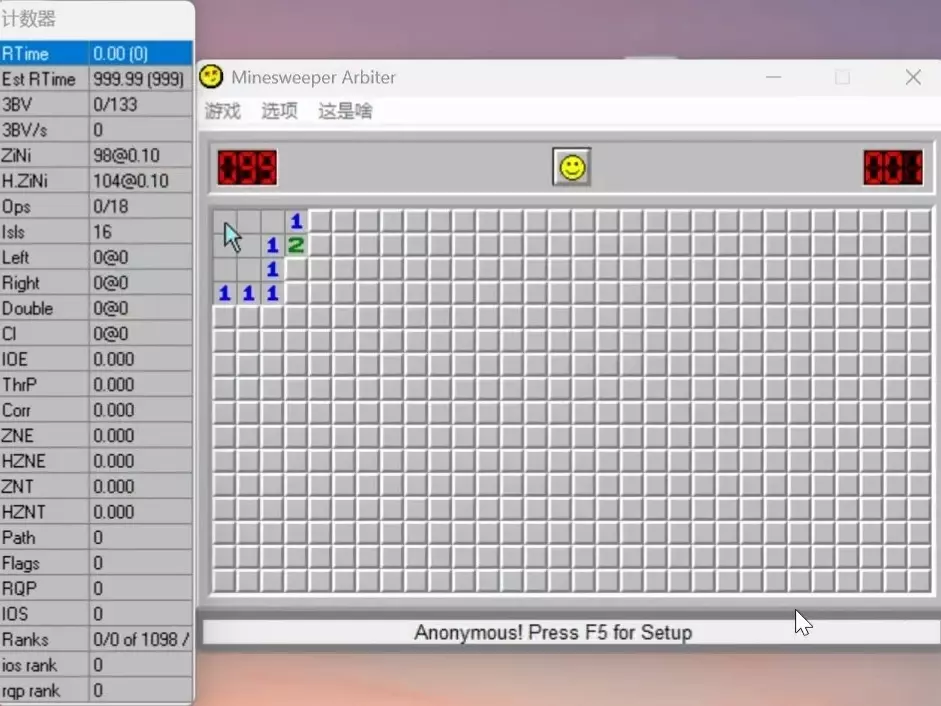The image size is (941, 706).
Task: Click the smiley face reset button
Action: coord(571,167)
